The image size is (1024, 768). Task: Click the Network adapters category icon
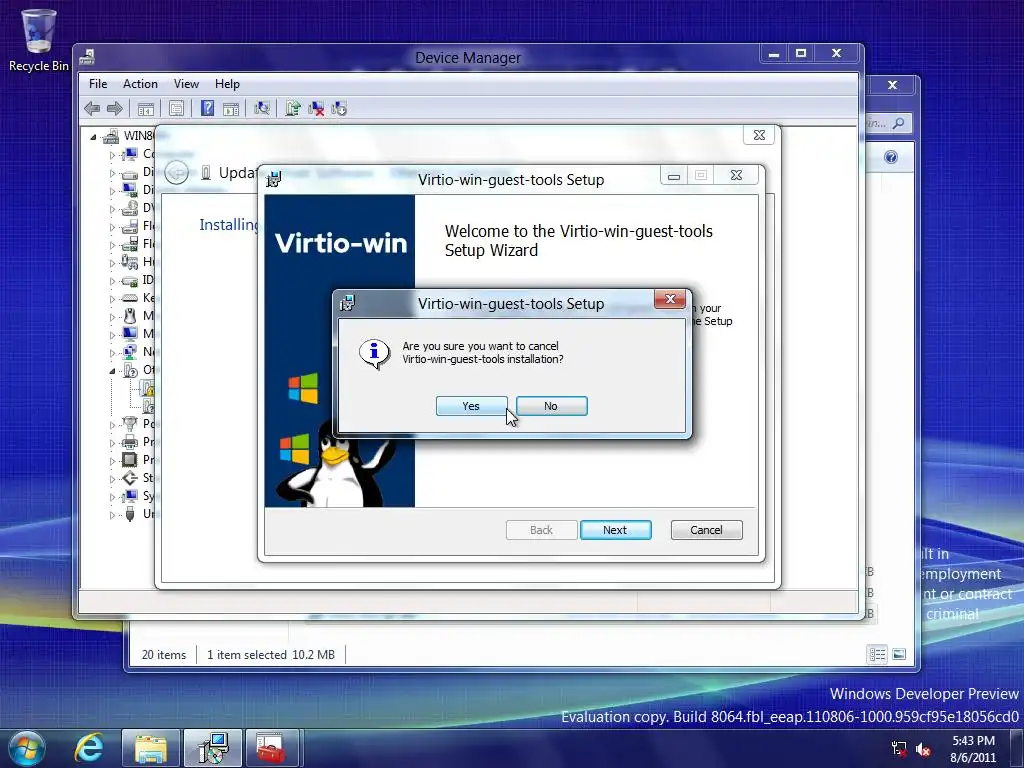tap(130, 352)
